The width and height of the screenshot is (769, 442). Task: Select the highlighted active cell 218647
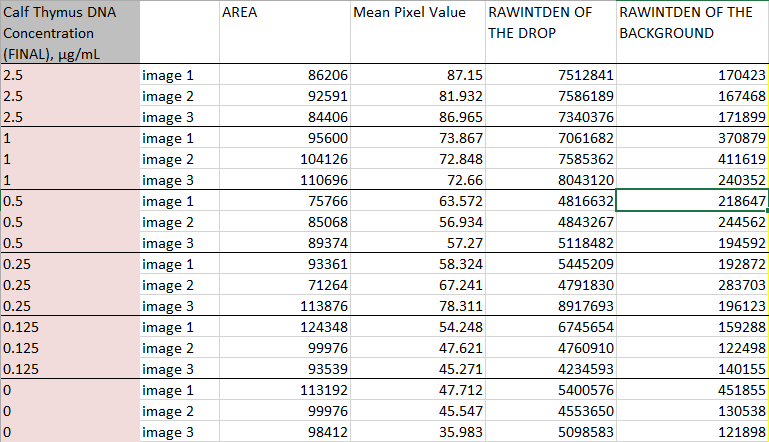[691, 201]
